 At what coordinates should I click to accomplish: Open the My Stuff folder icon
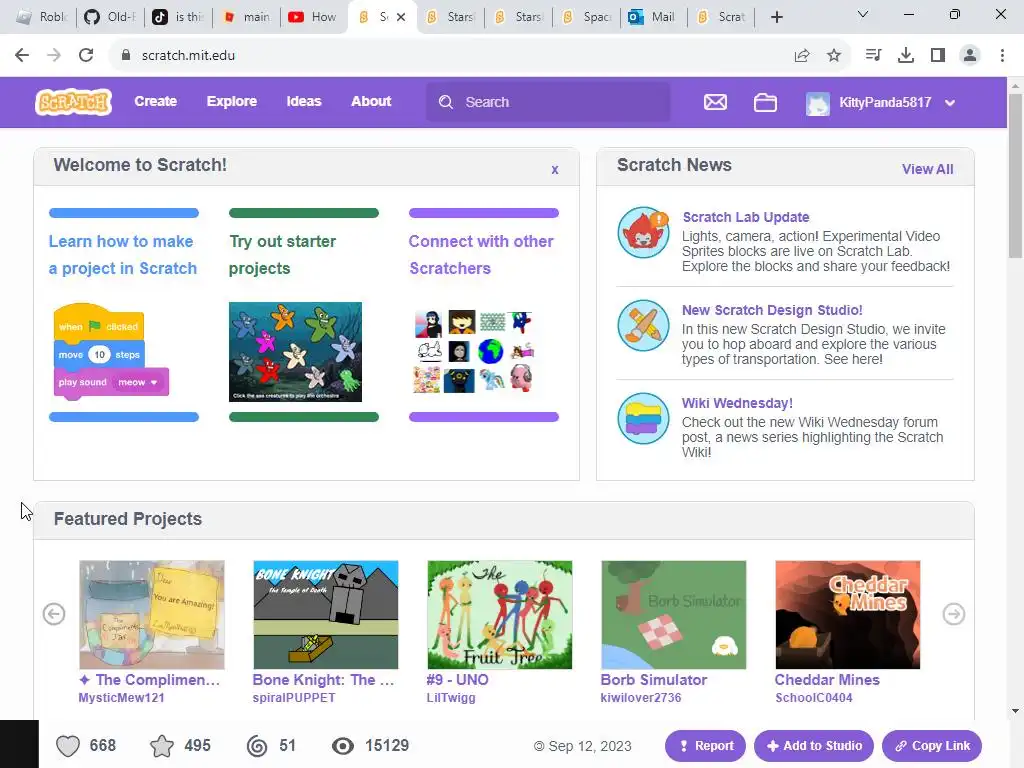pos(765,103)
